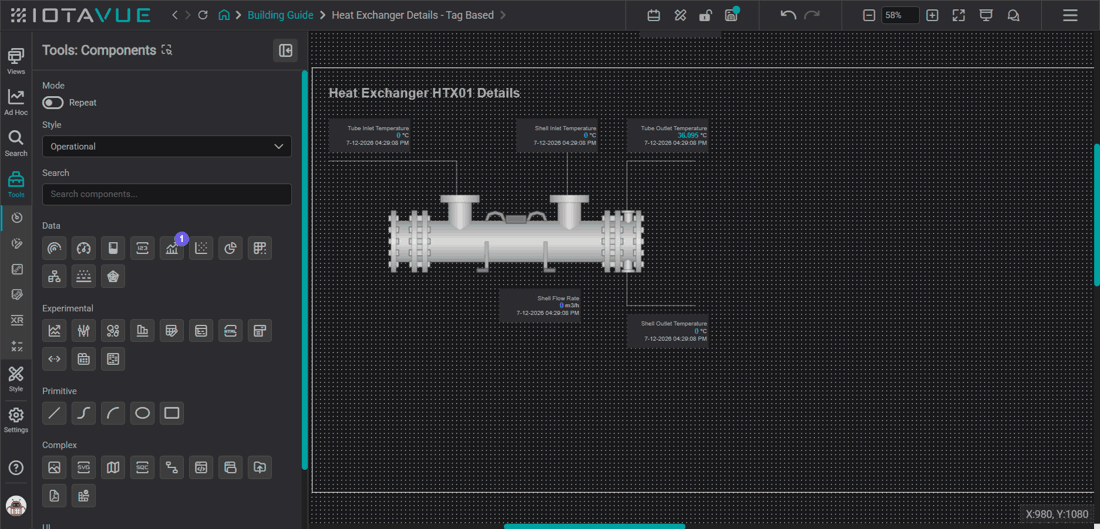Screen dimensions: 1100x529
Task: Select the experimental HTML component
Action: (x=231, y=330)
